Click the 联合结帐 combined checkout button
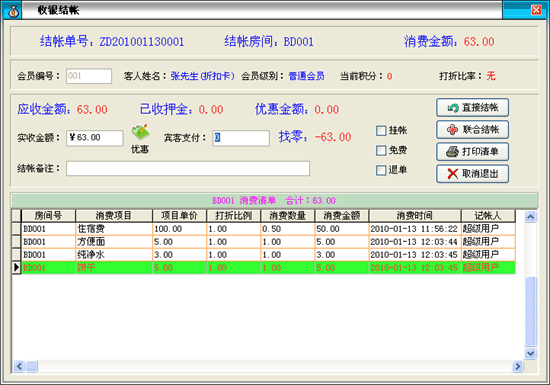Image resolution: width=550 pixels, height=385 pixels. tap(472, 130)
